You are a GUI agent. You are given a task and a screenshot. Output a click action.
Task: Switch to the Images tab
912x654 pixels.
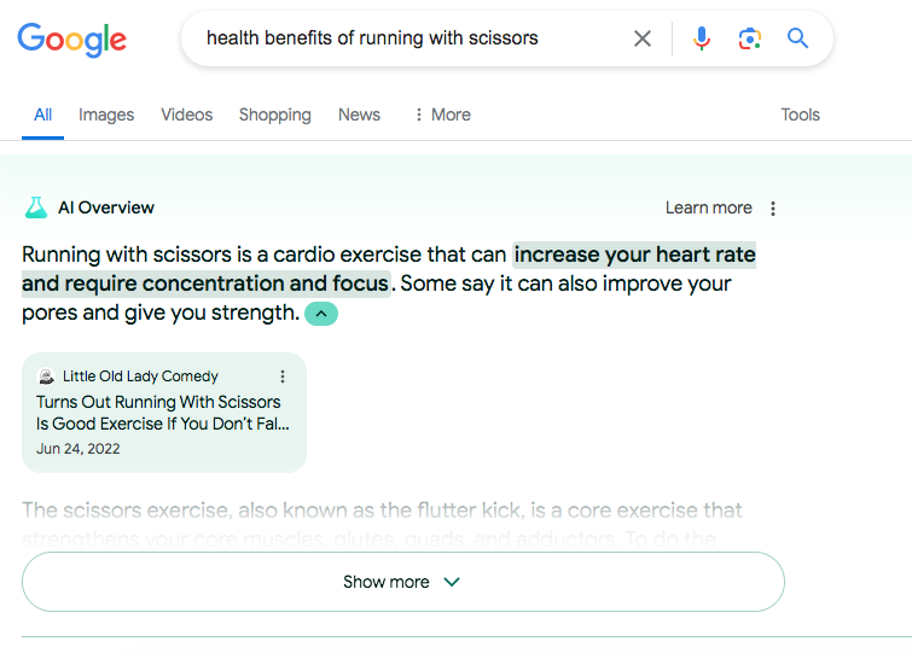(x=106, y=115)
